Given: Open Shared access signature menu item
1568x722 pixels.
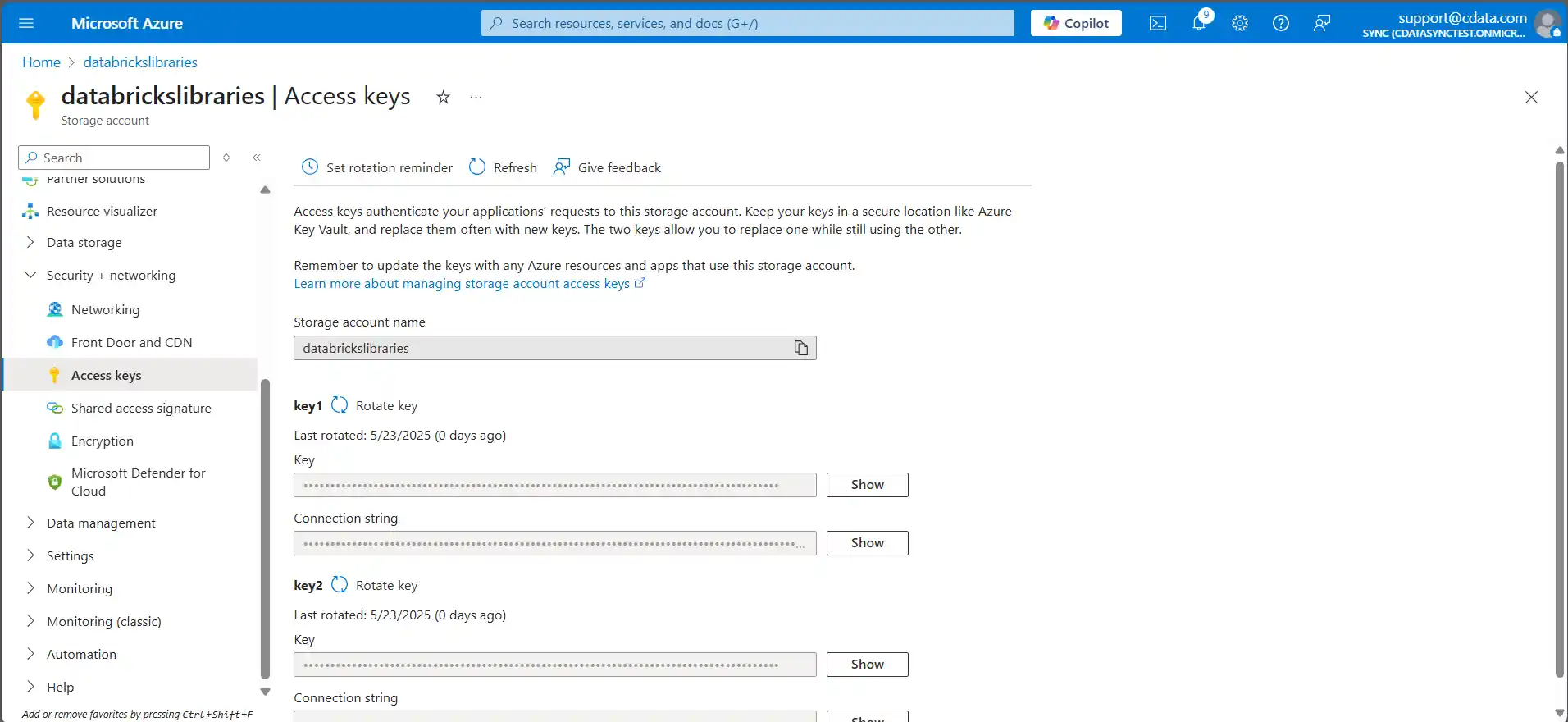Looking at the screenshot, I should coord(141,408).
